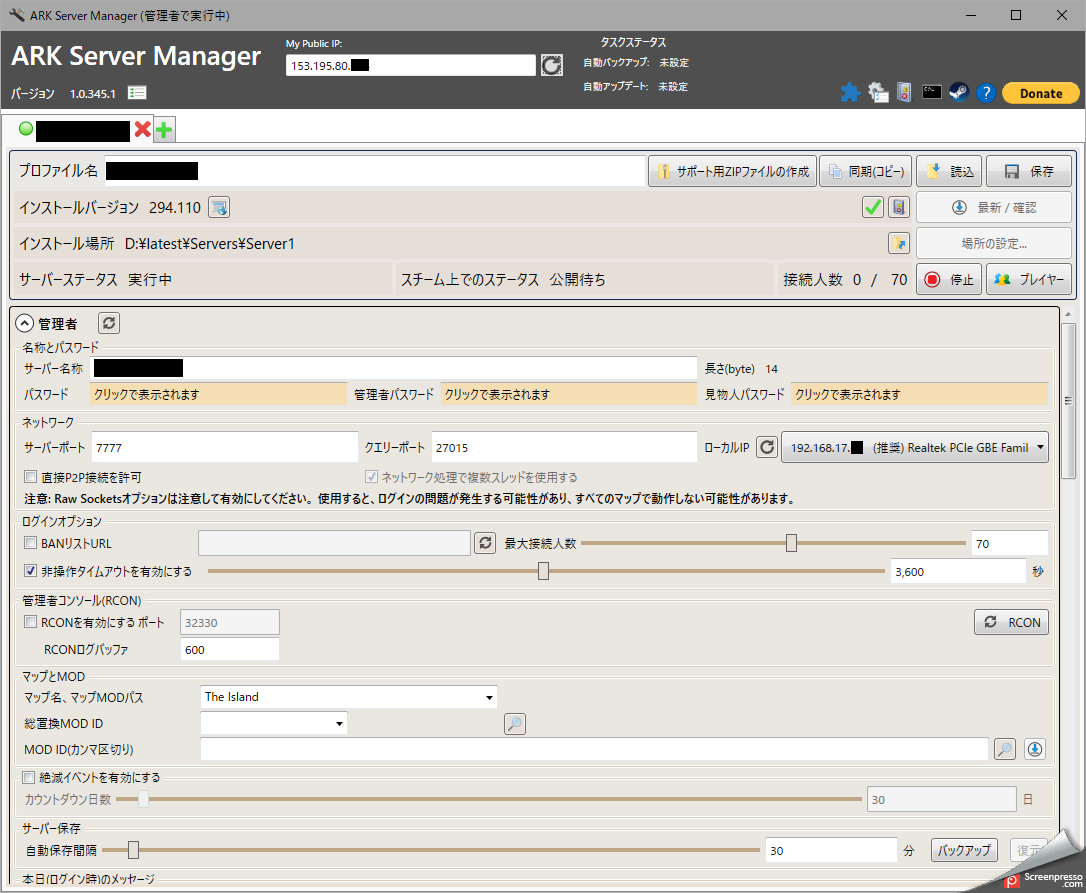The height and width of the screenshot is (893, 1086).
Task: Click the My Public IP field
Action: (x=411, y=65)
